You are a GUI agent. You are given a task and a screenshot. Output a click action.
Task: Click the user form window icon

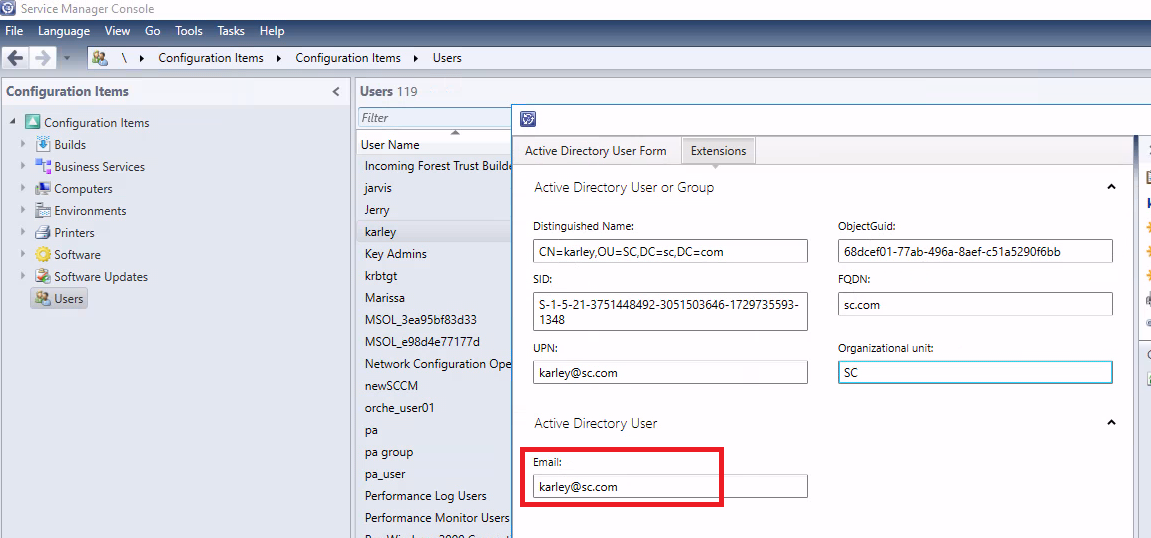tap(527, 119)
